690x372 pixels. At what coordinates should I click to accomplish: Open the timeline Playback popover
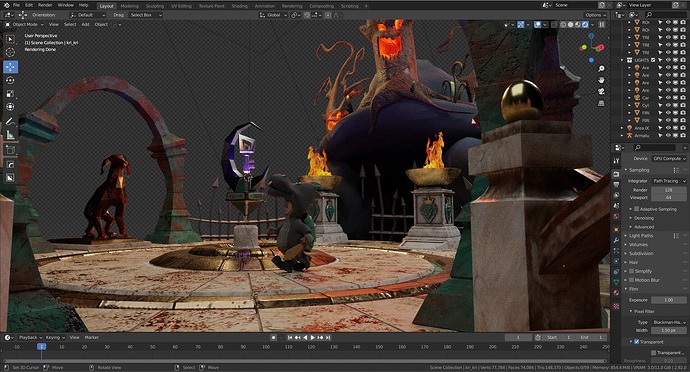29,338
